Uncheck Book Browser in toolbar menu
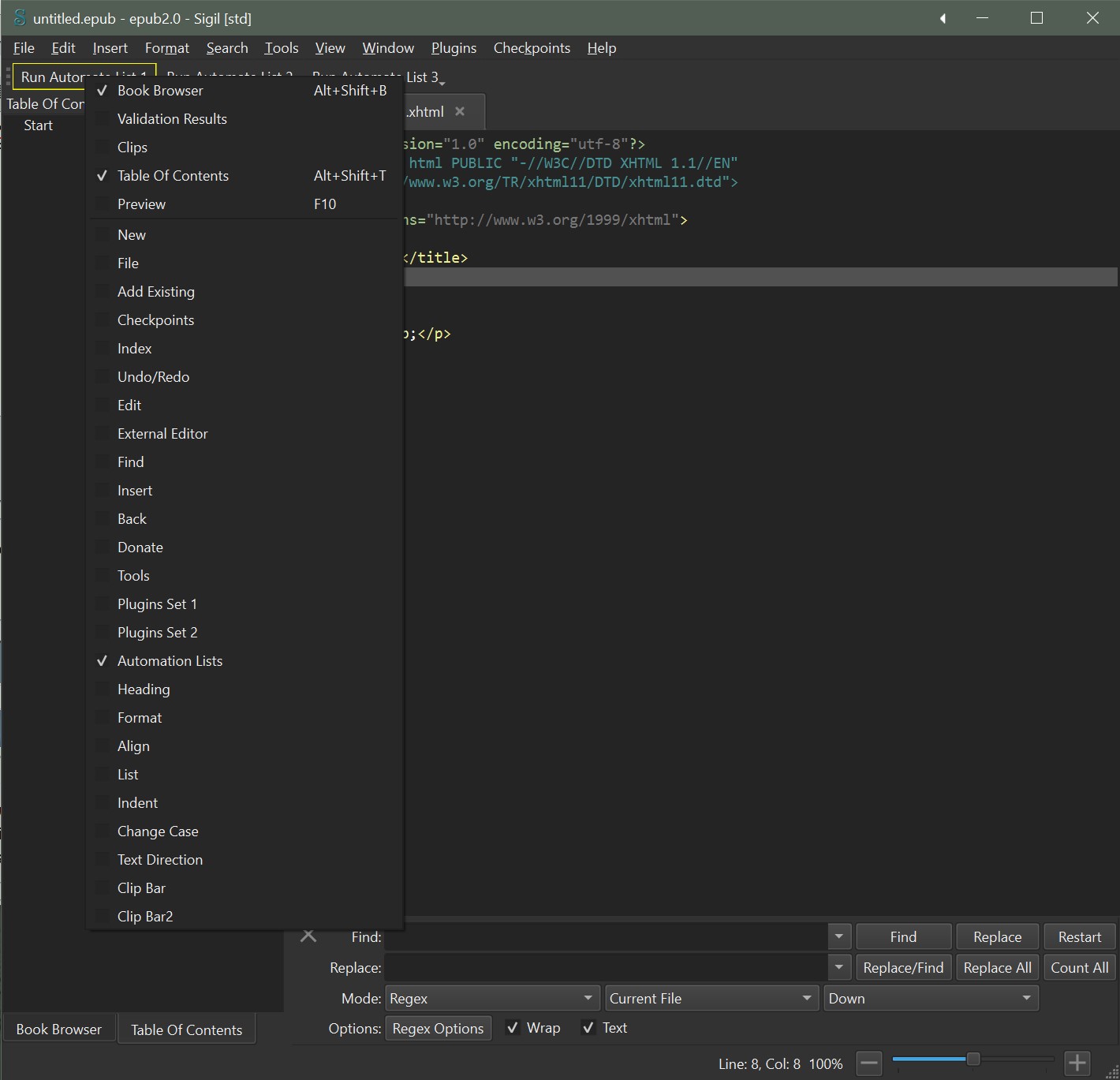 [x=245, y=91]
